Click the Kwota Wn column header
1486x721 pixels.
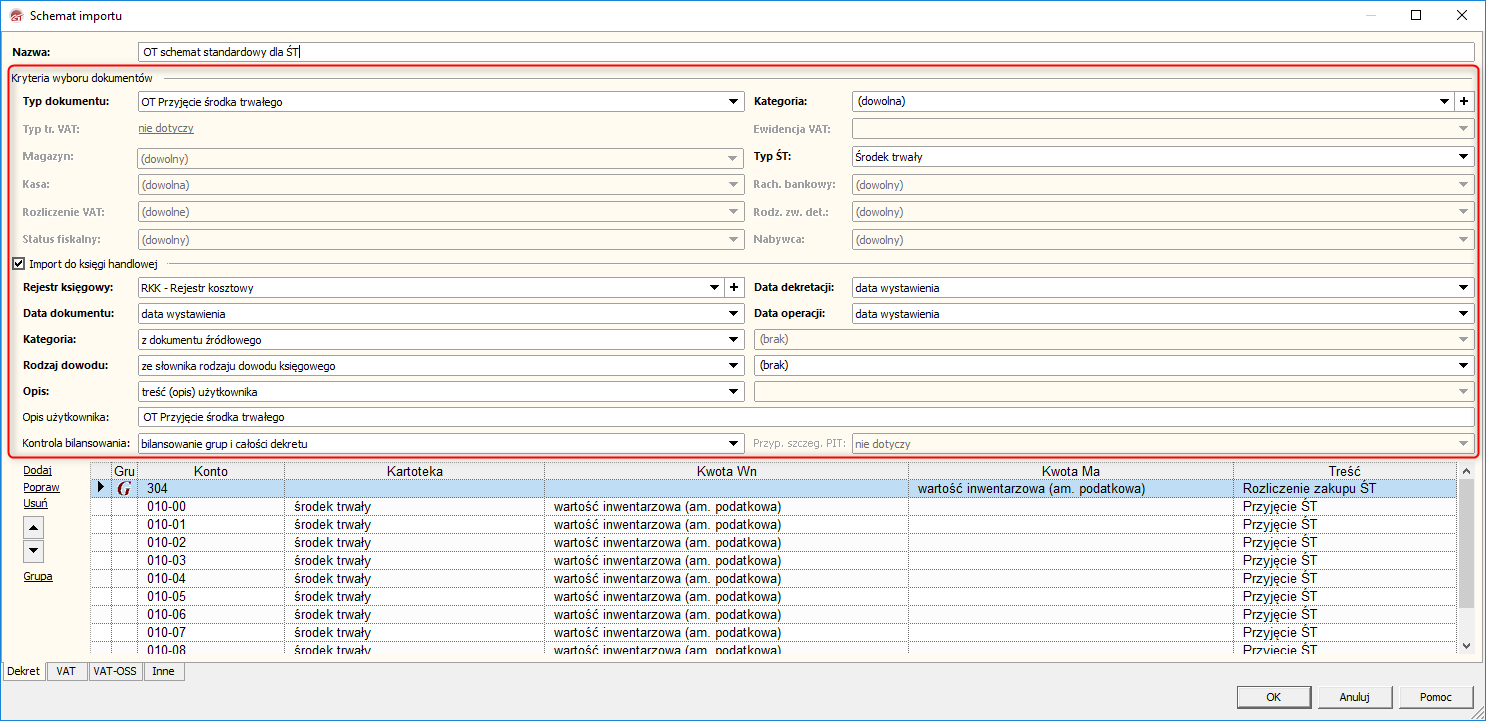pyautogui.click(x=726, y=471)
